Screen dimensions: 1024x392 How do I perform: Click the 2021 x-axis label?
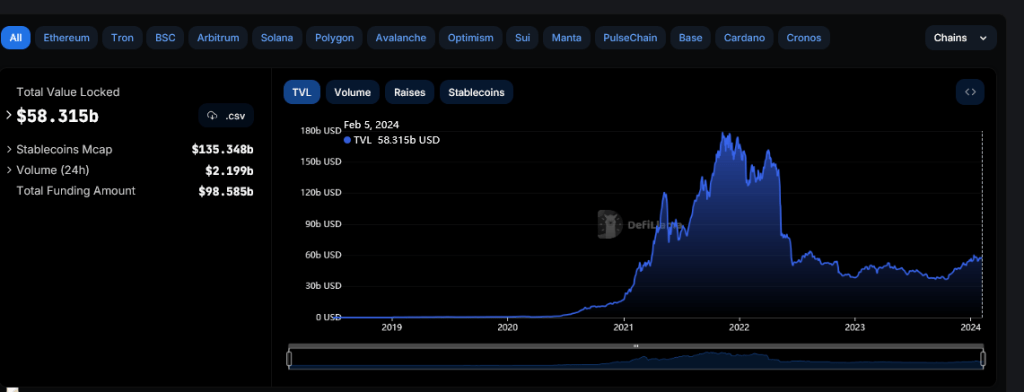pyautogui.click(x=624, y=327)
